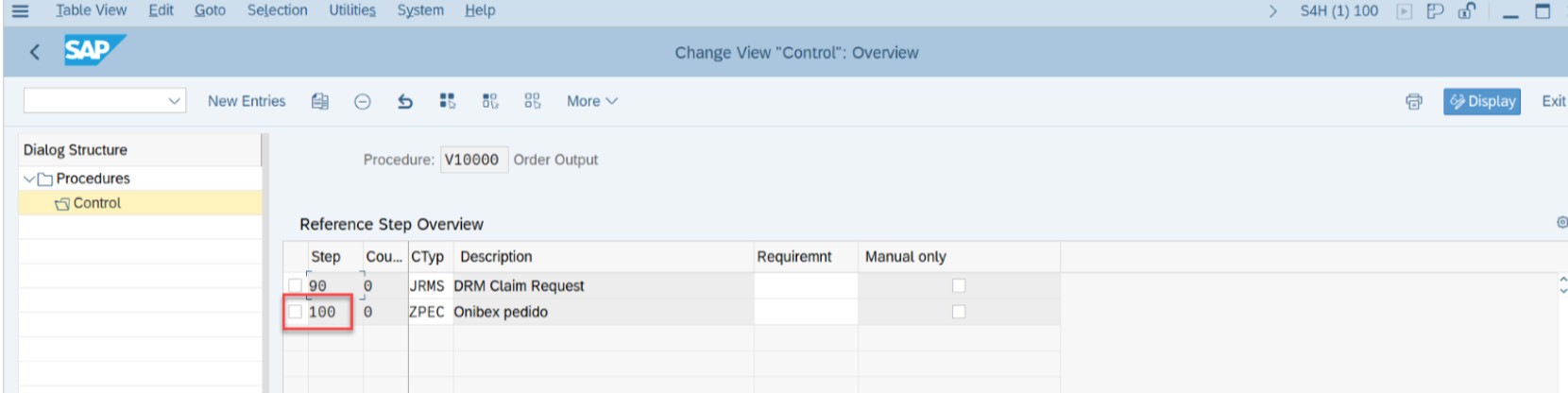Collapse the Procedures tree node

pos(29,179)
